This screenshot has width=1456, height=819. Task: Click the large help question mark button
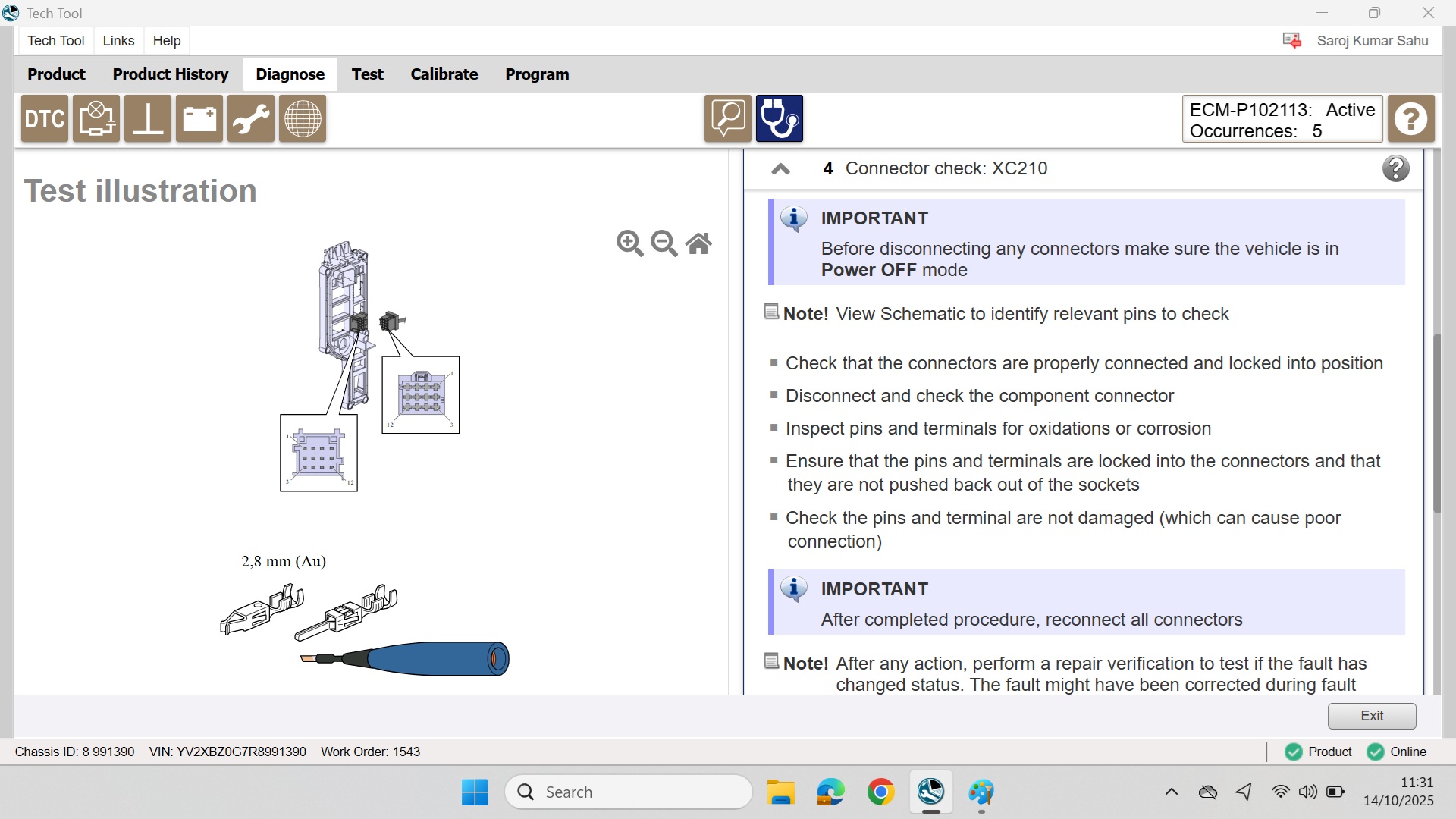pyautogui.click(x=1410, y=119)
